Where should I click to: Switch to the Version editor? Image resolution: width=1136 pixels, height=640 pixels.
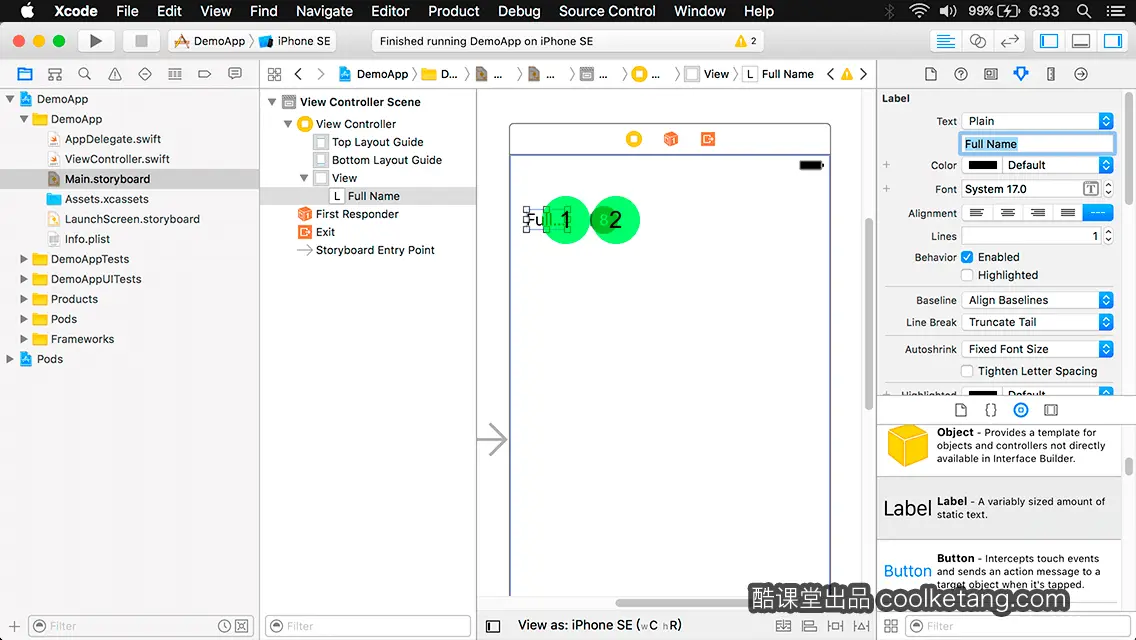(x=1009, y=41)
